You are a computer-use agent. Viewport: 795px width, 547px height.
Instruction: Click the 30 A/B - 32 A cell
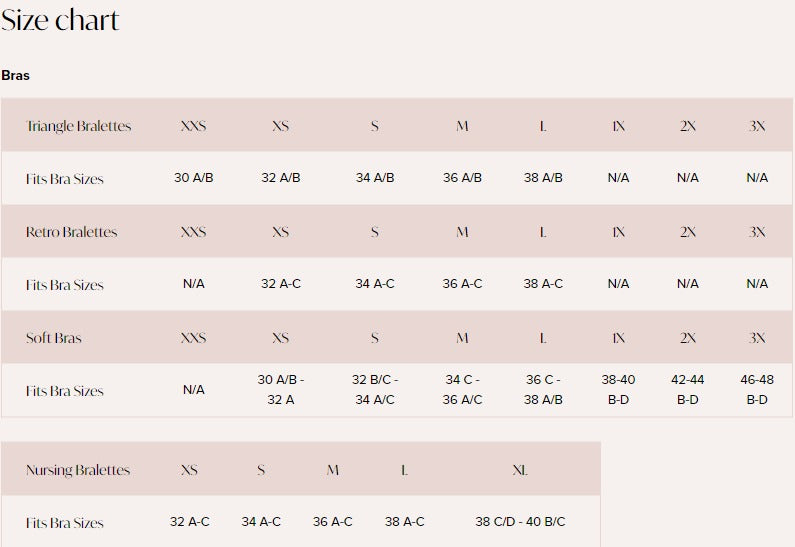coord(281,390)
